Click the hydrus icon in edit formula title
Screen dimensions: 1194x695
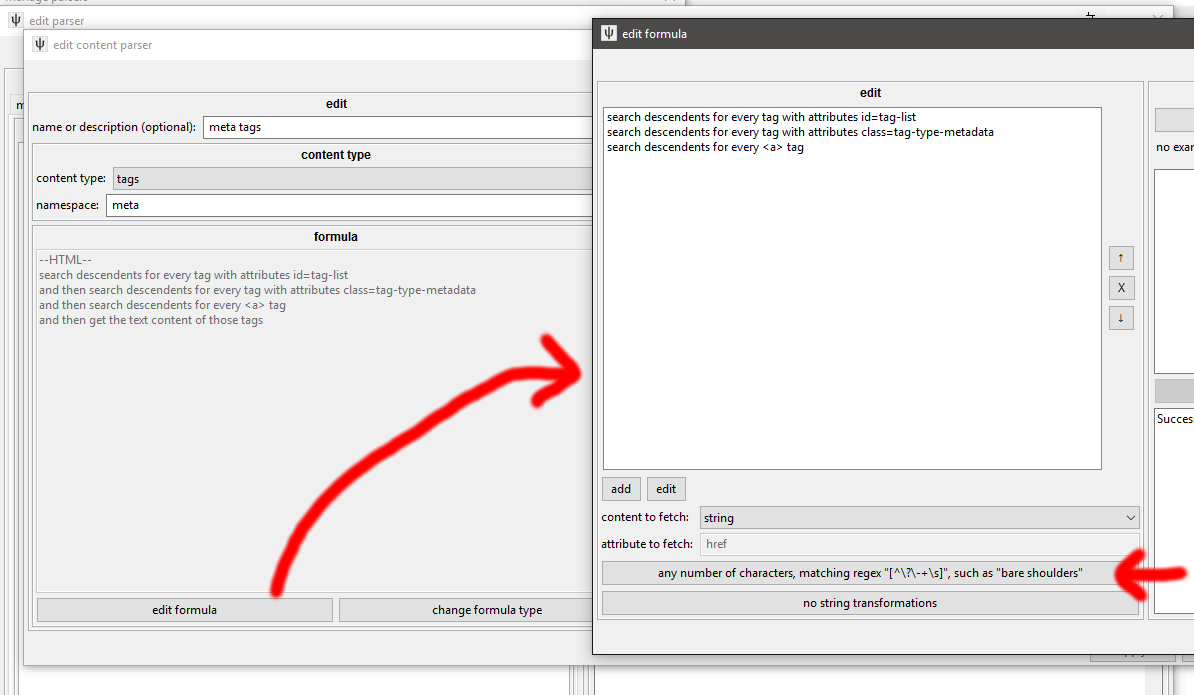click(x=608, y=33)
